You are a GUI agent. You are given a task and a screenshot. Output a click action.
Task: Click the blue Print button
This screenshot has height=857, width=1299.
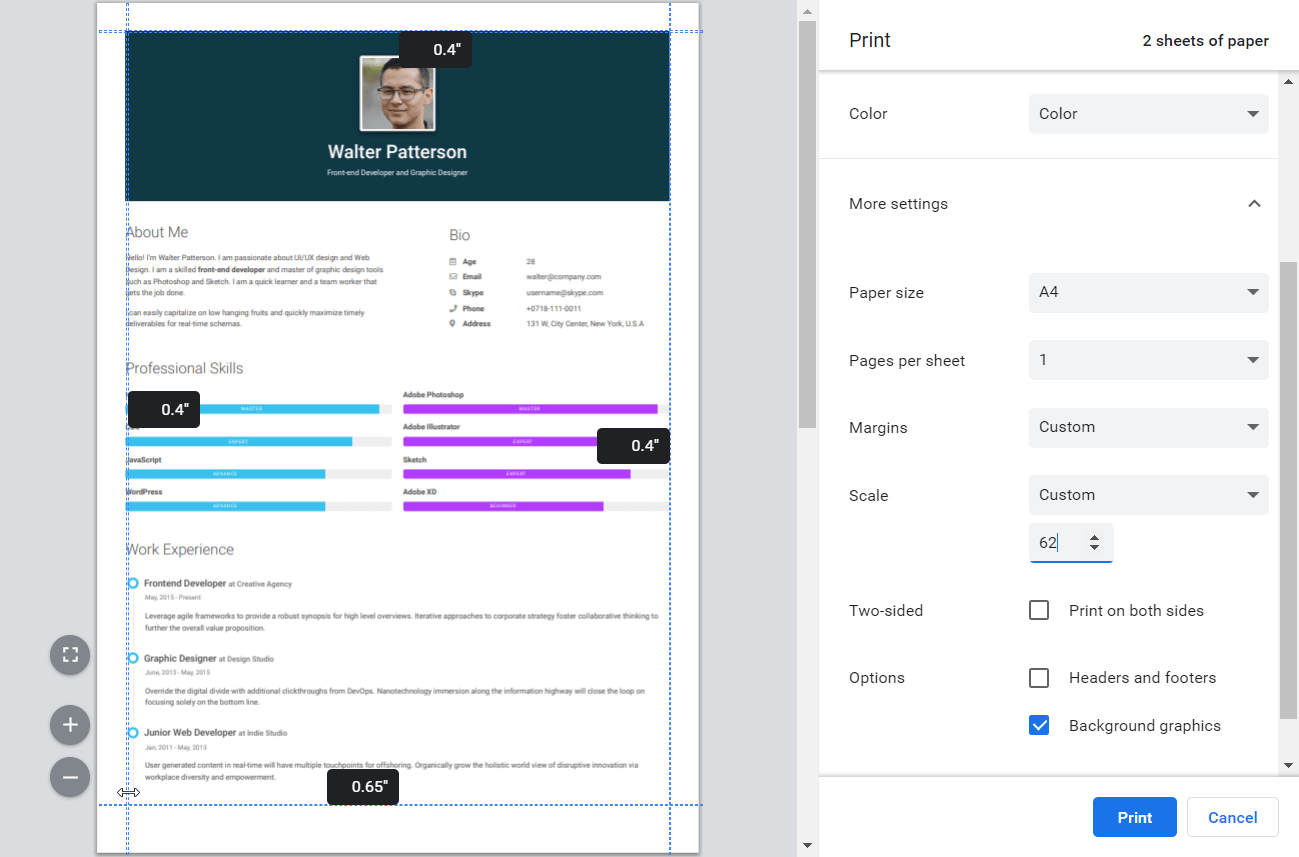[x=1134, y=817]
